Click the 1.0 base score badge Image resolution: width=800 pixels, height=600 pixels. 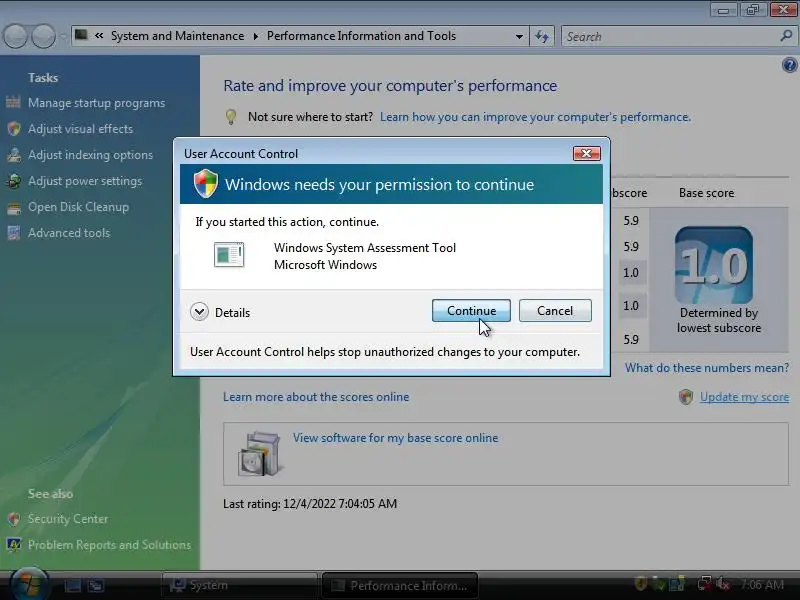point(713,265)
